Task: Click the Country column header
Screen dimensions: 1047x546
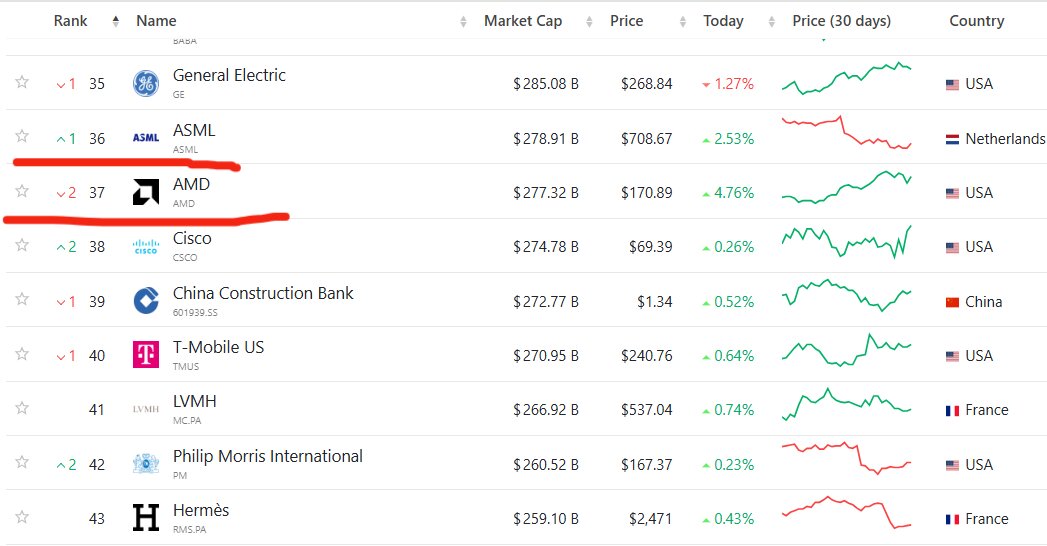Action: (976, 21)
